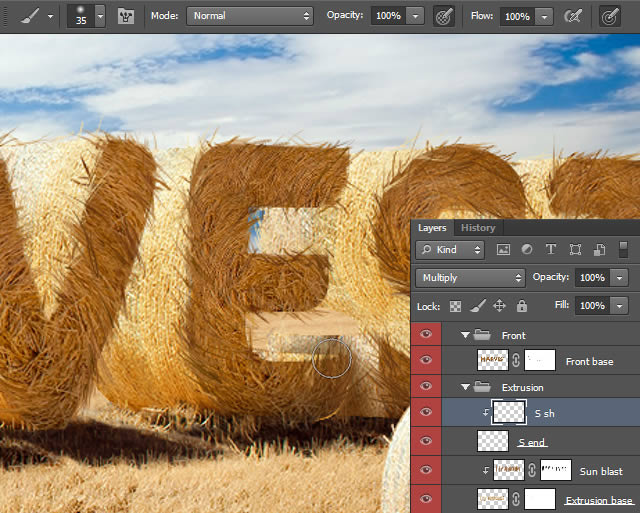Collapse the Extrusion group triangle
The width and height of the screenshot is (640, 513).
click(465, 387)
